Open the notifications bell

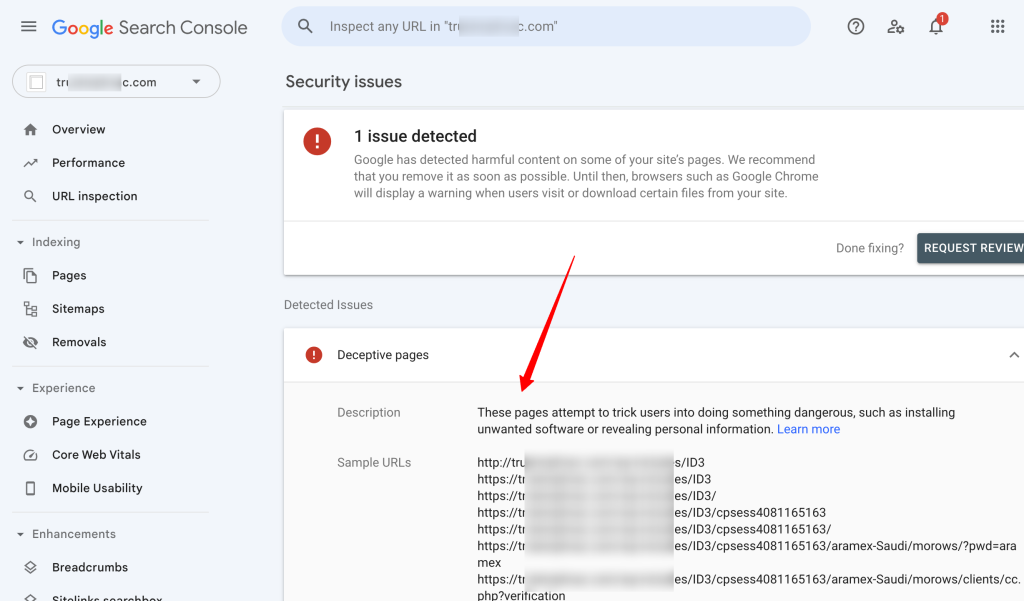coord(936,26)
